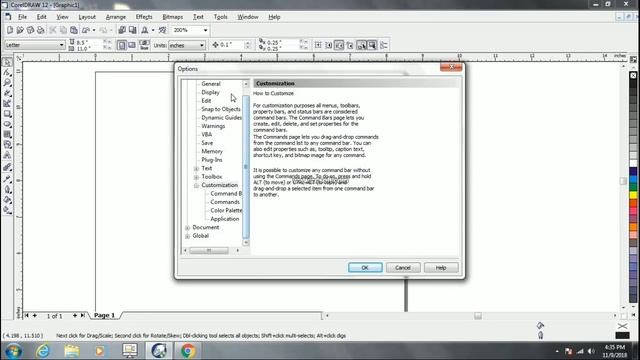Screen dimensions: 640x360
Task: Click the Paste icon in toolbar
Action: tap(74, 30)
